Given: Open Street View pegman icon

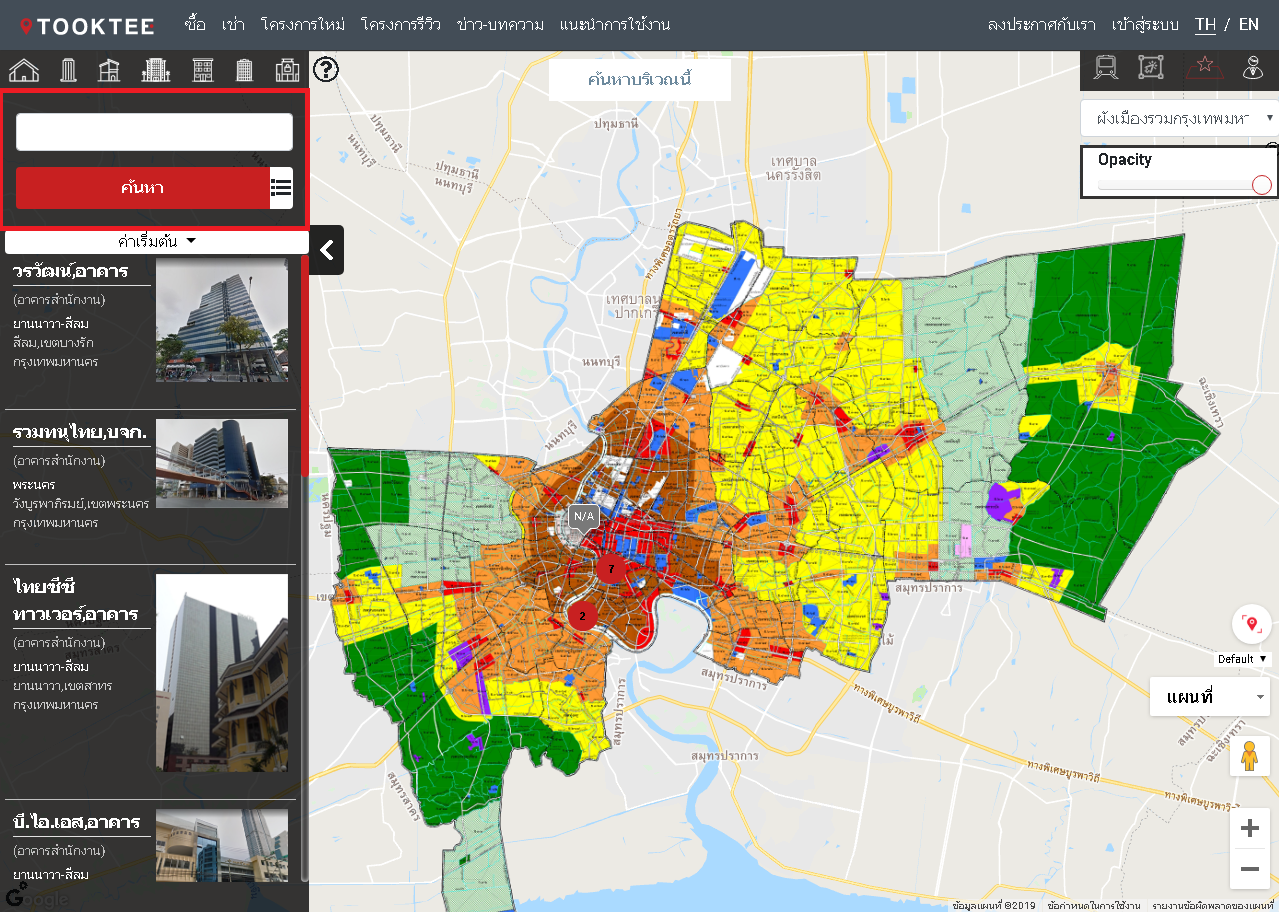Looking at the screenshot, I should [1249, 757].
